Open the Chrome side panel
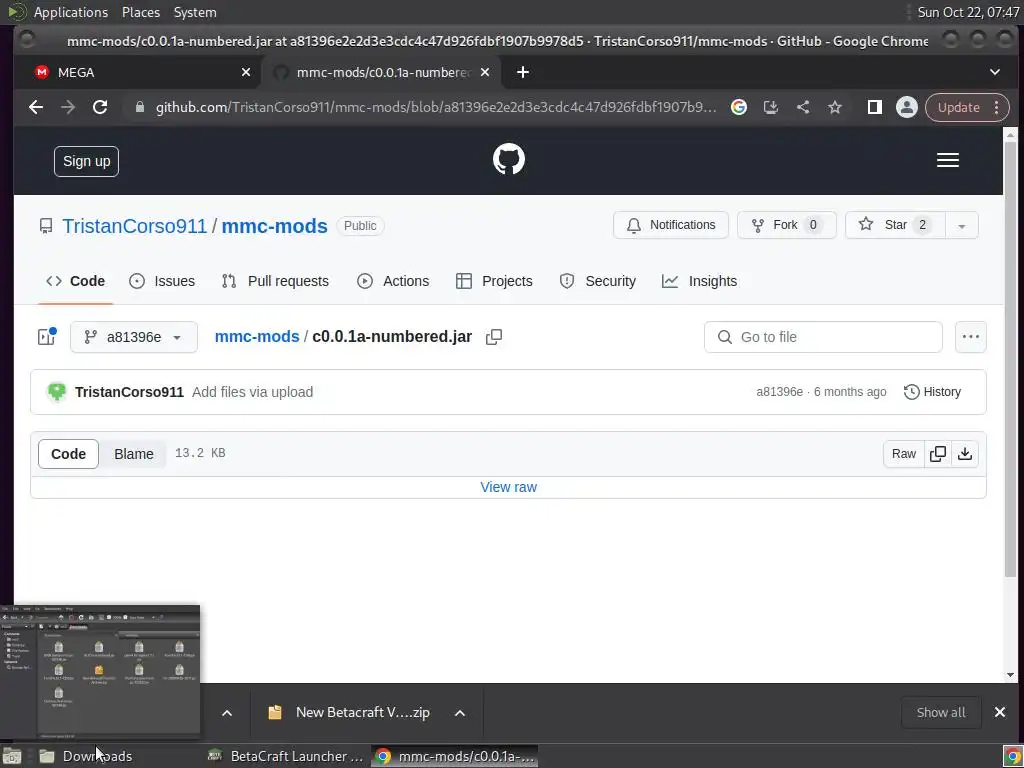The width and height of the screenshot is (1024, 768). click(x=874, y=107)
